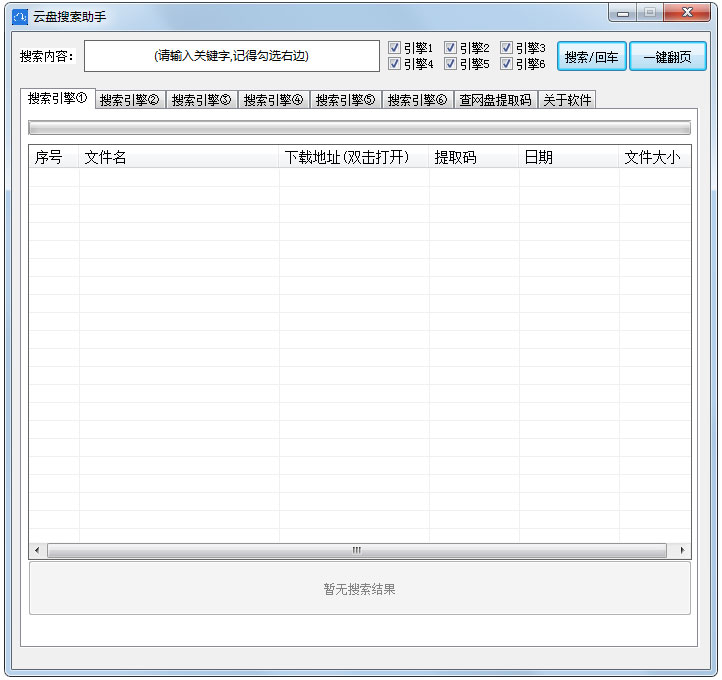This screenshot has height=680, width=722.
Task: Minimize the 云盘搜索助手 window
Action: [x=623, y=13]
